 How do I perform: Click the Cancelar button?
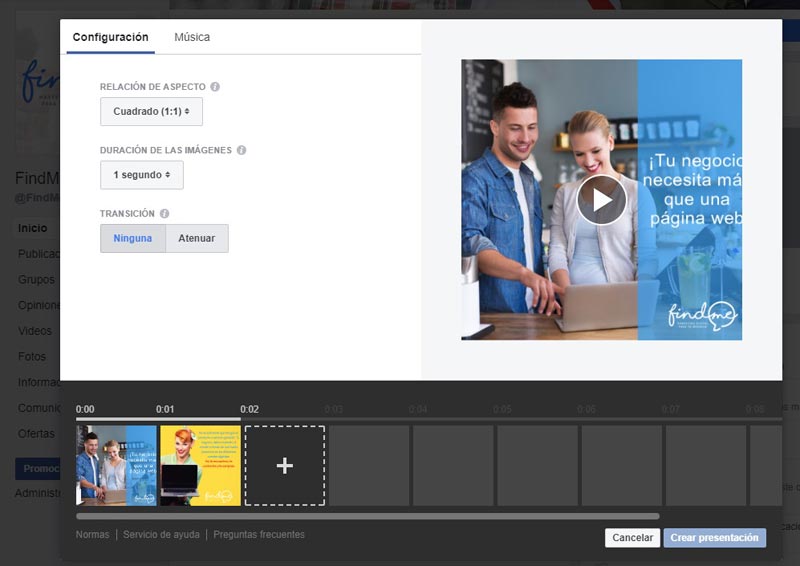click(633, 537)
